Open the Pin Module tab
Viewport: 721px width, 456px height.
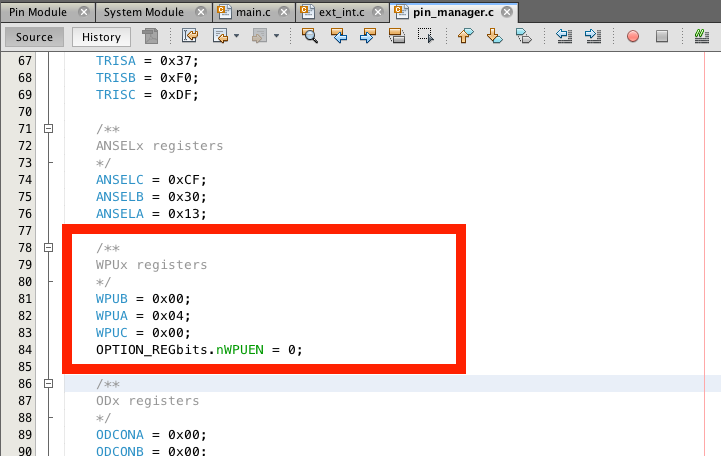pyautogui.click(x=38, y=12)
